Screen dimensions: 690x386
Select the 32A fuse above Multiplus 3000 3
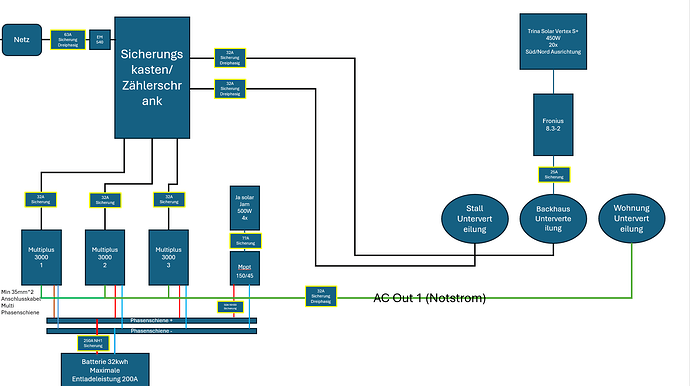(169, 199)
